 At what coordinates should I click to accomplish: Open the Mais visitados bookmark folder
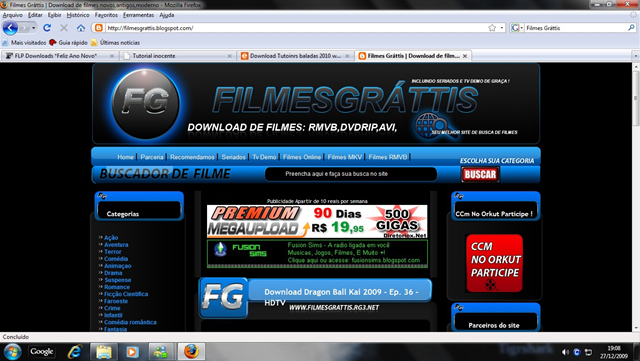[24, 42]
